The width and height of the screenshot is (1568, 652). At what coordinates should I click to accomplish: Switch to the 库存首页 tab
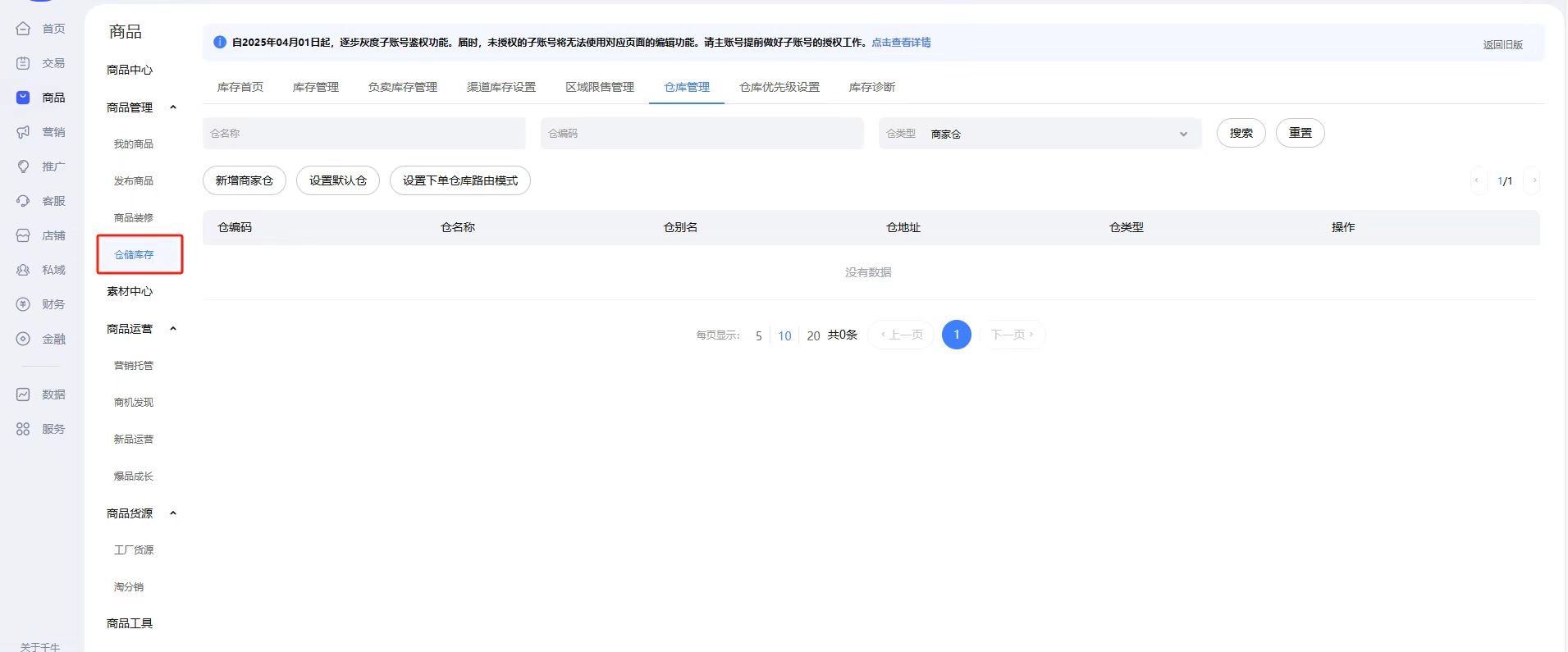click(240, 87)
